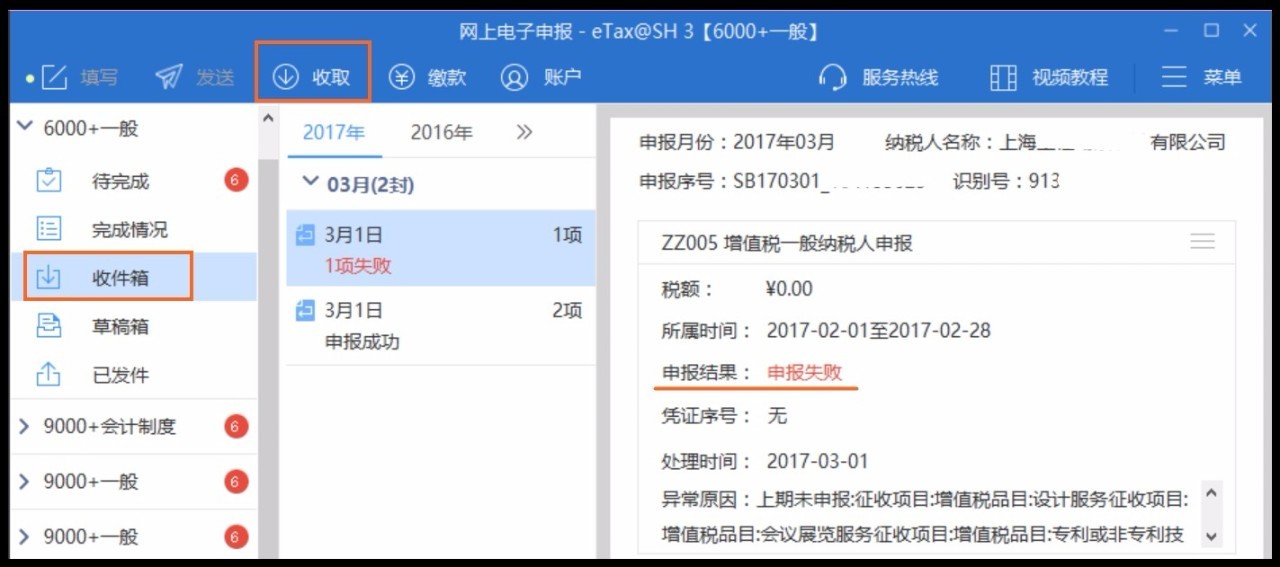Click the 2017-02-01至2017-02-28 period text
Viewport: 1280px width, 567px height.
click(x=879, y=330)
